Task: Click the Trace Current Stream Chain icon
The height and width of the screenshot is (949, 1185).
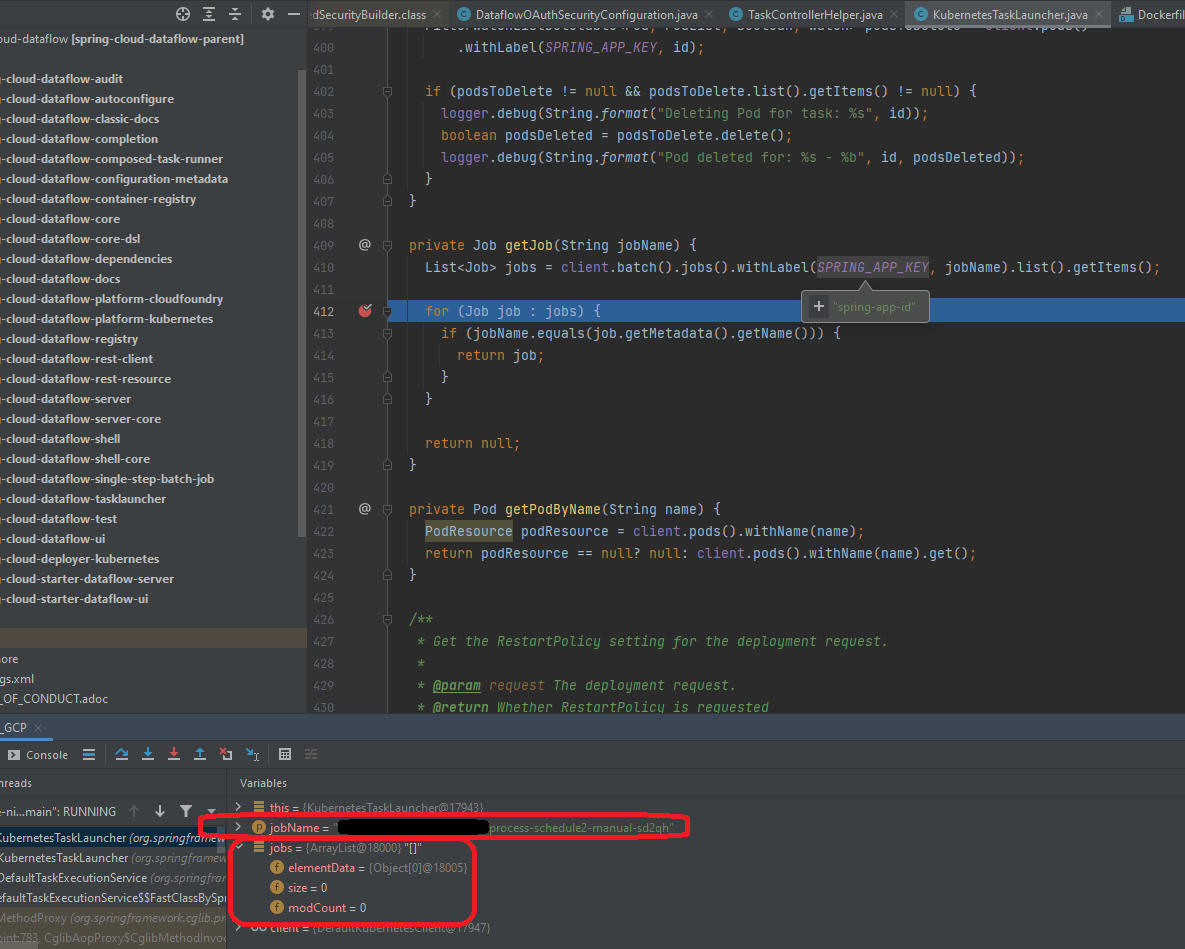Action: (x=311, y=754)
